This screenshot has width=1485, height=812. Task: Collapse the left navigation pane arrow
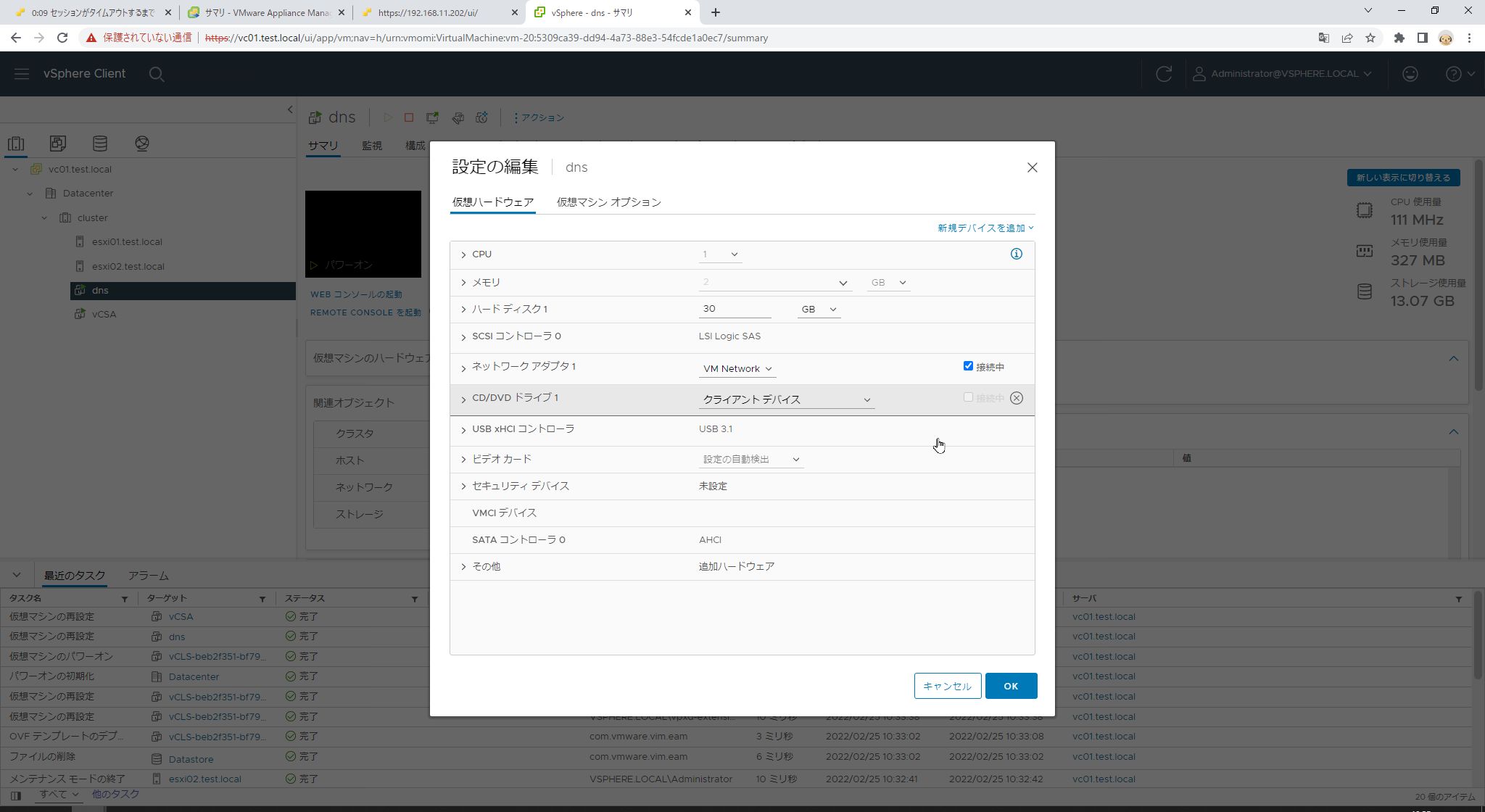click(290, 109)
